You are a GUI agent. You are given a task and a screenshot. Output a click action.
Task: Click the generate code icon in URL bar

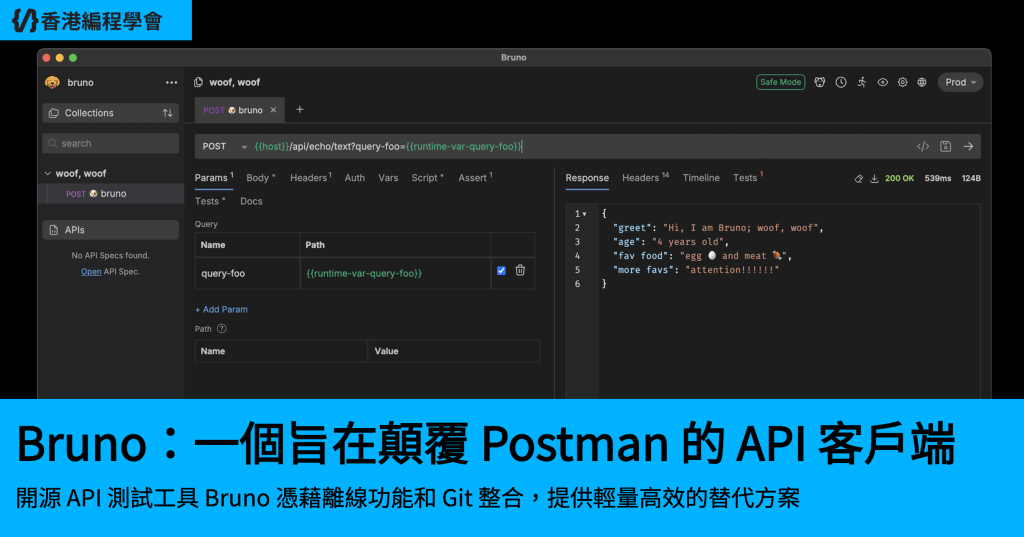(x=923, y=146)
